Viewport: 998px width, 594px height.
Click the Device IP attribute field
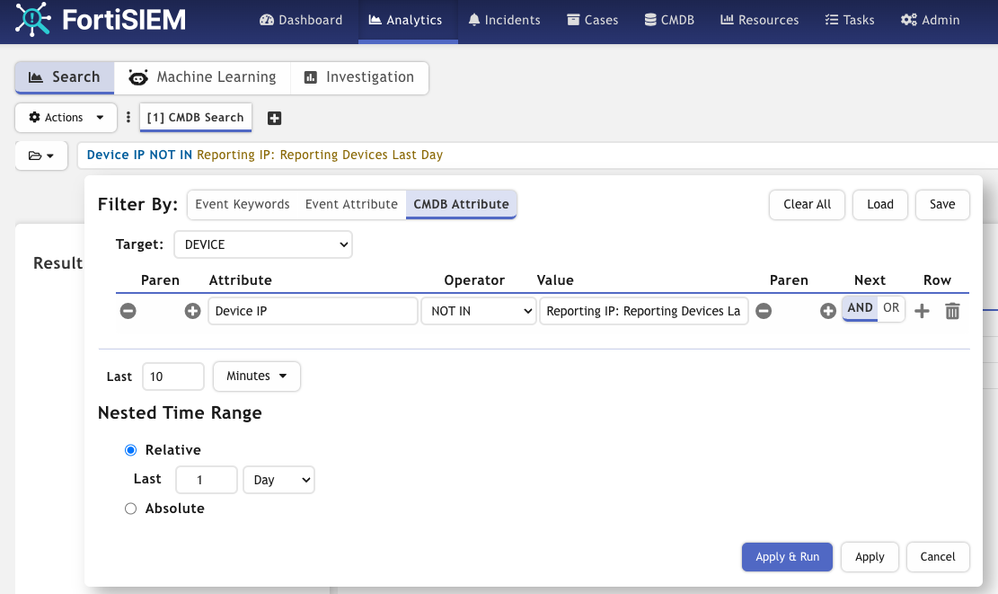pos(312,311)
